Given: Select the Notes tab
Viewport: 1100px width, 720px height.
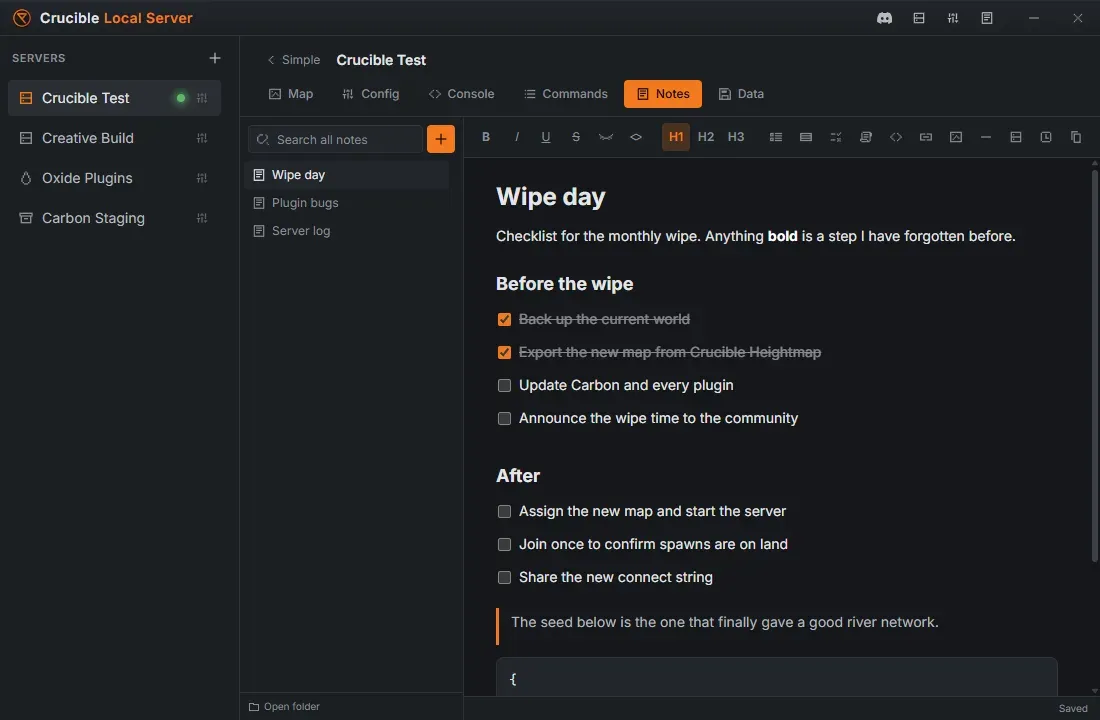Looking at the screenshot, I should pos(663,94).
